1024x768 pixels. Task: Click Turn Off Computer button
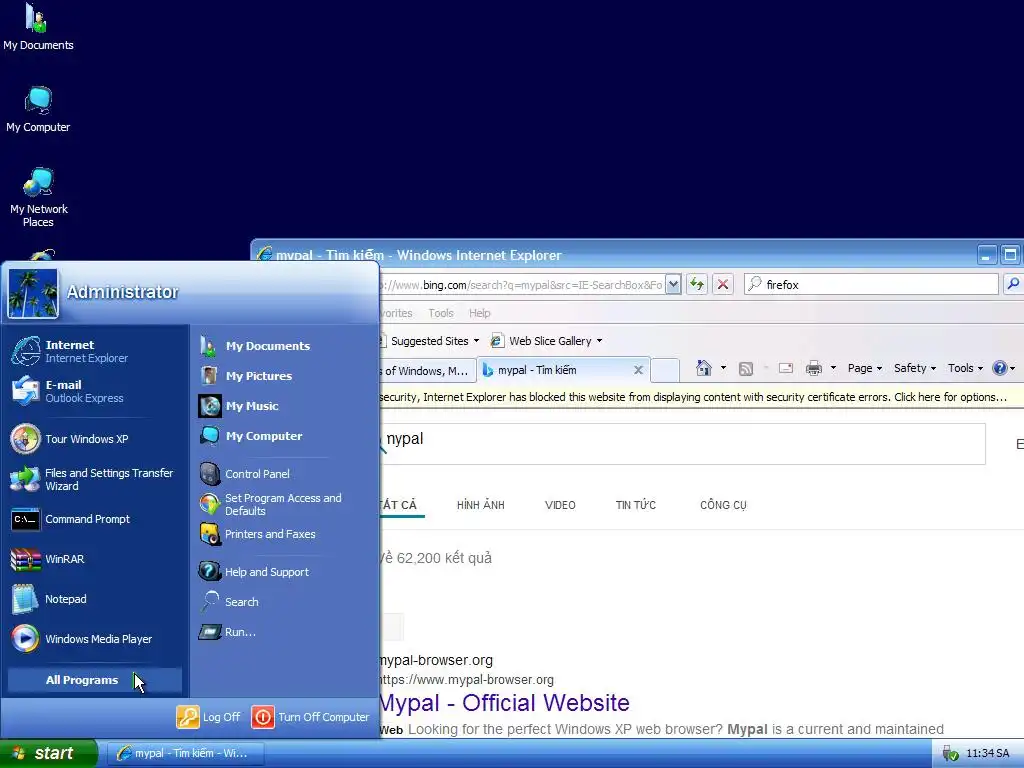click(x=310, y=717)
